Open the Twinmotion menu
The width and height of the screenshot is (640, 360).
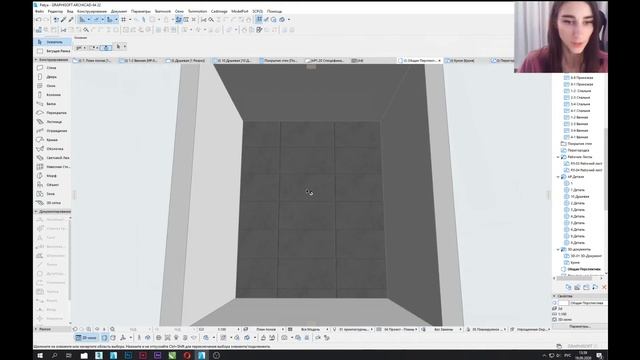[197, 11]
